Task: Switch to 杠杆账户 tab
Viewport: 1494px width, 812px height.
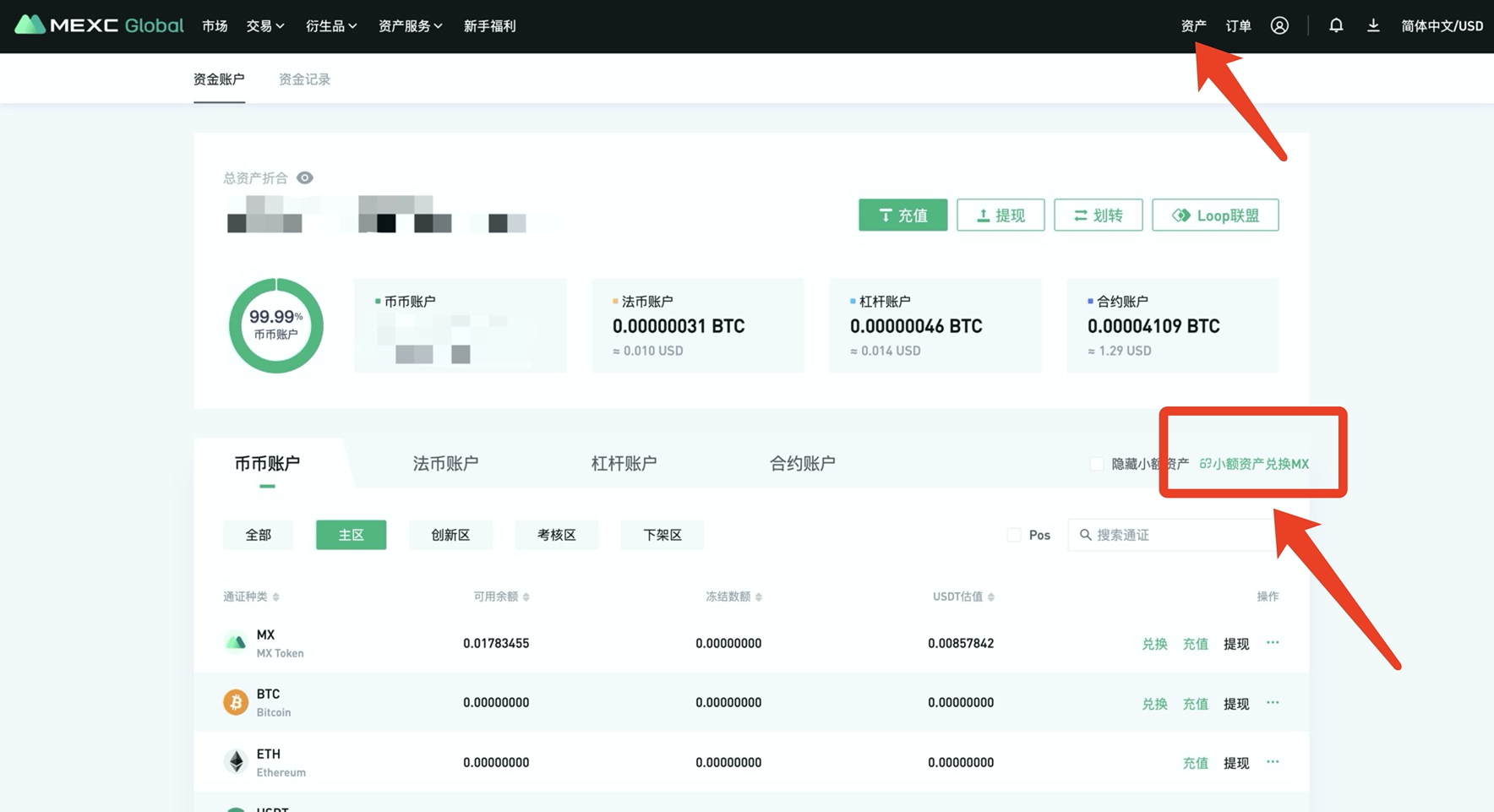Action: tap(624, 463)
